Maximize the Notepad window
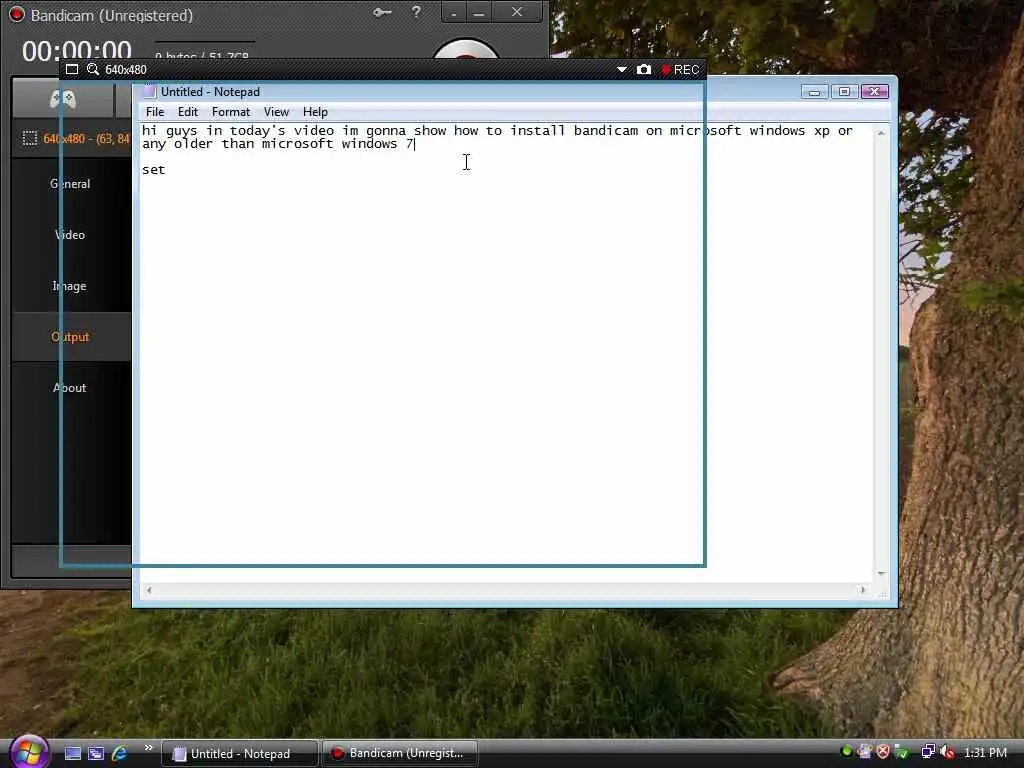 [x=844, y=91]
